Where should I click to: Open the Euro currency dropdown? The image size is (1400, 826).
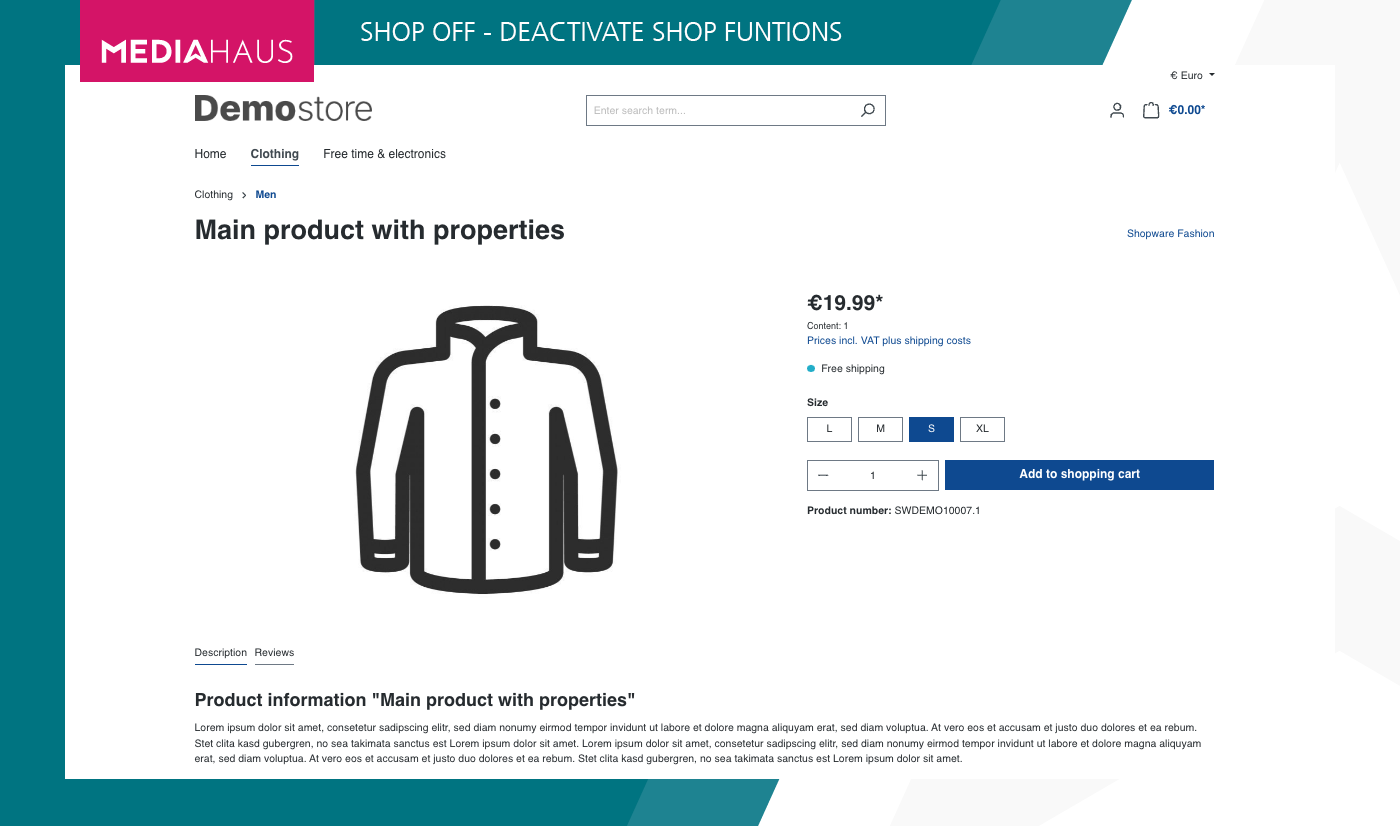(1191, 75)
